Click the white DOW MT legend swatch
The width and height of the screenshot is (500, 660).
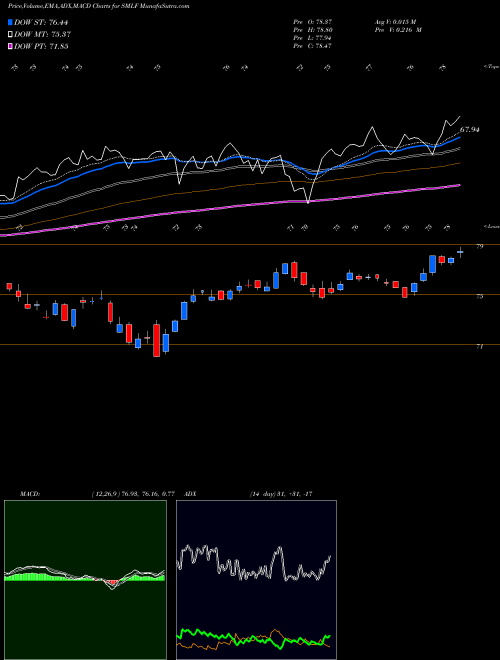click(x=11, y=35)
